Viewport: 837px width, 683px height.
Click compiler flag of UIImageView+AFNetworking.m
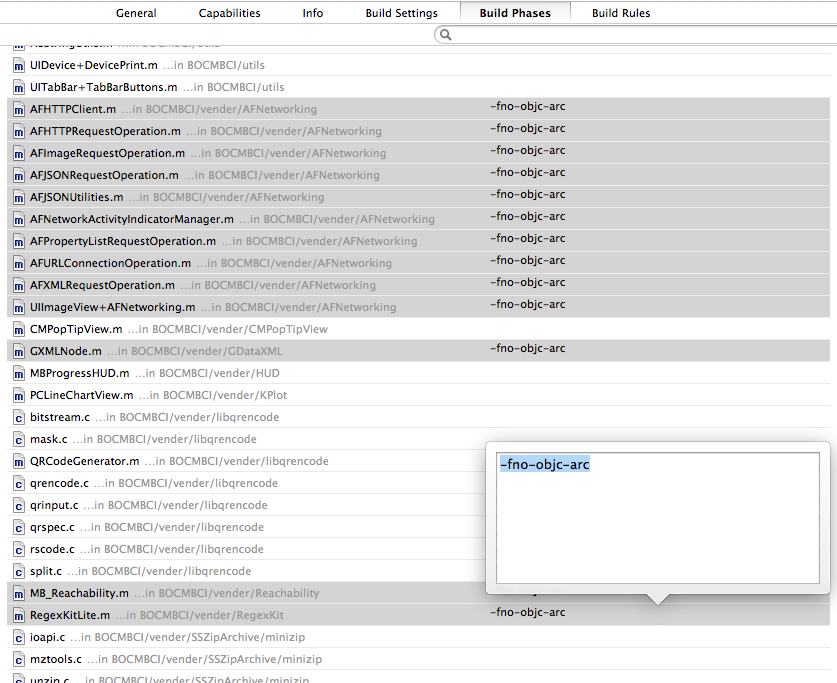tap(527, 304)
